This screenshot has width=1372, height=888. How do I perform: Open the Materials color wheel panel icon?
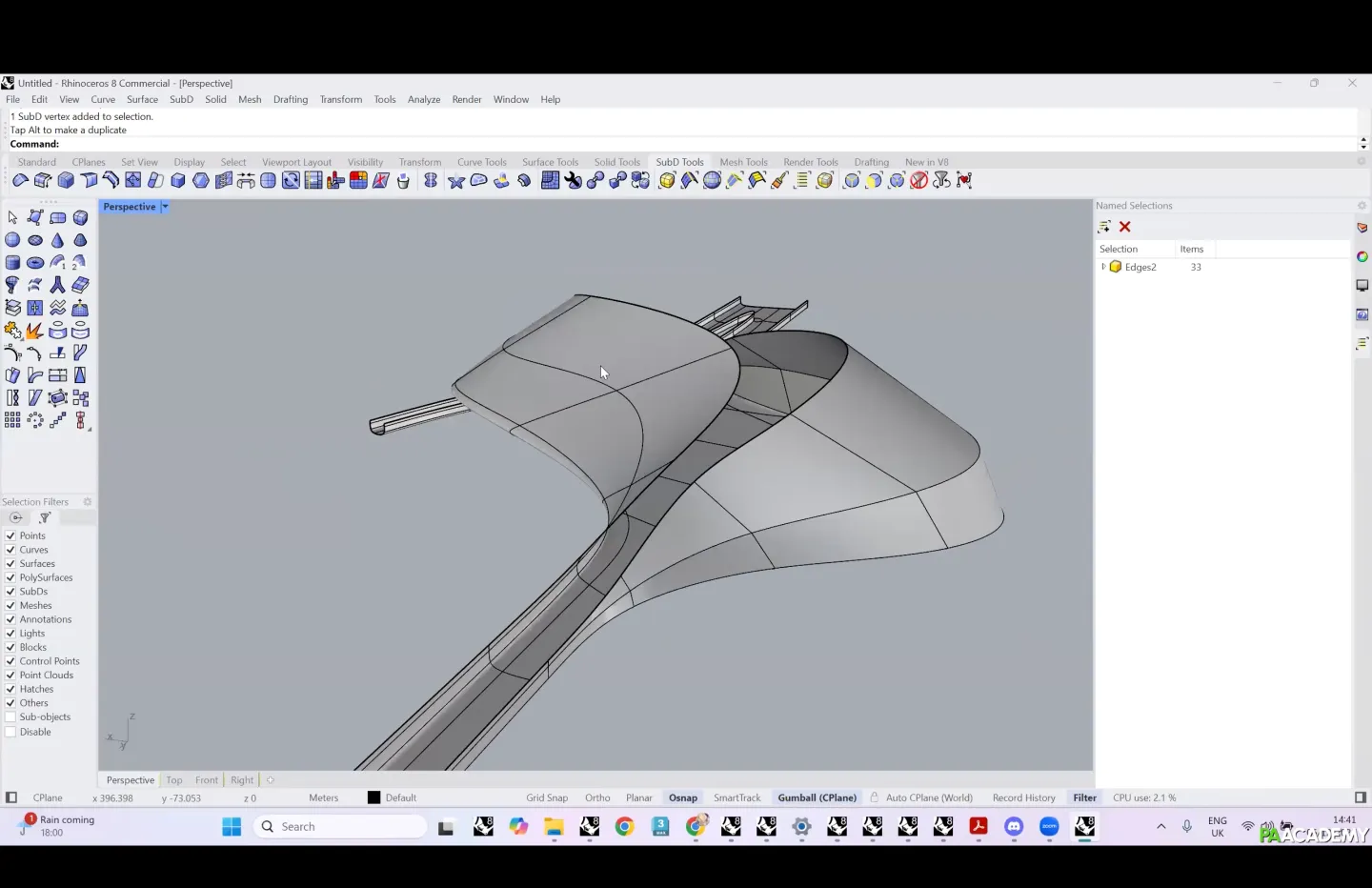(1362, 256)
